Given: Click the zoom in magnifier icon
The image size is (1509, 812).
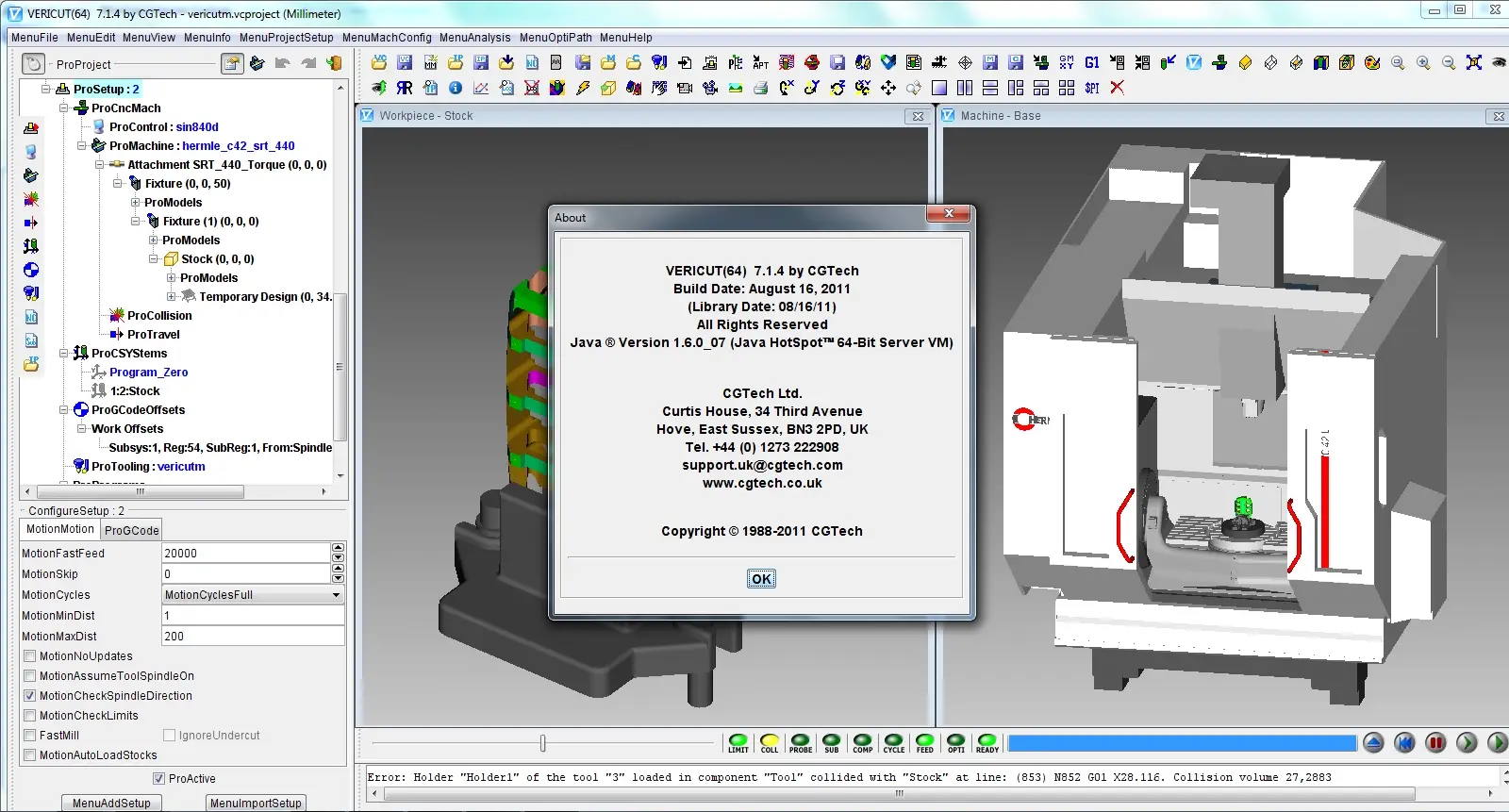Looking at the screenshot, I should (1423, 62).
